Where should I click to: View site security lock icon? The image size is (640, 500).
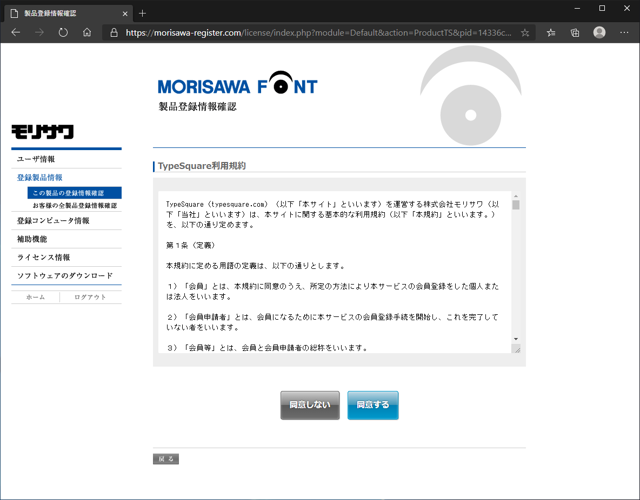pos(114,33)
